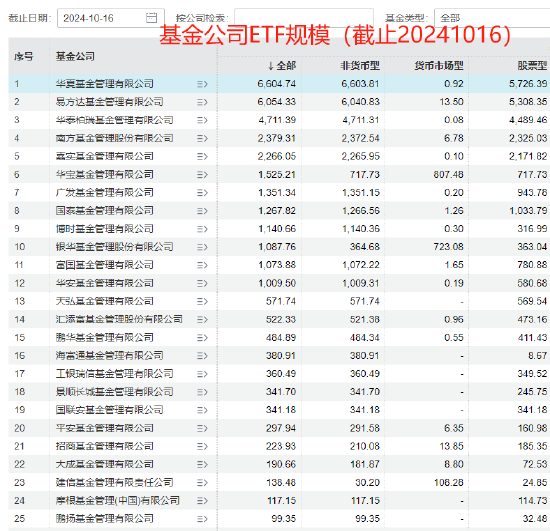This screenshot has height=531, width=550.
Task: Select company name 银华基金管理股份有限公司
Action: [114, 247]
